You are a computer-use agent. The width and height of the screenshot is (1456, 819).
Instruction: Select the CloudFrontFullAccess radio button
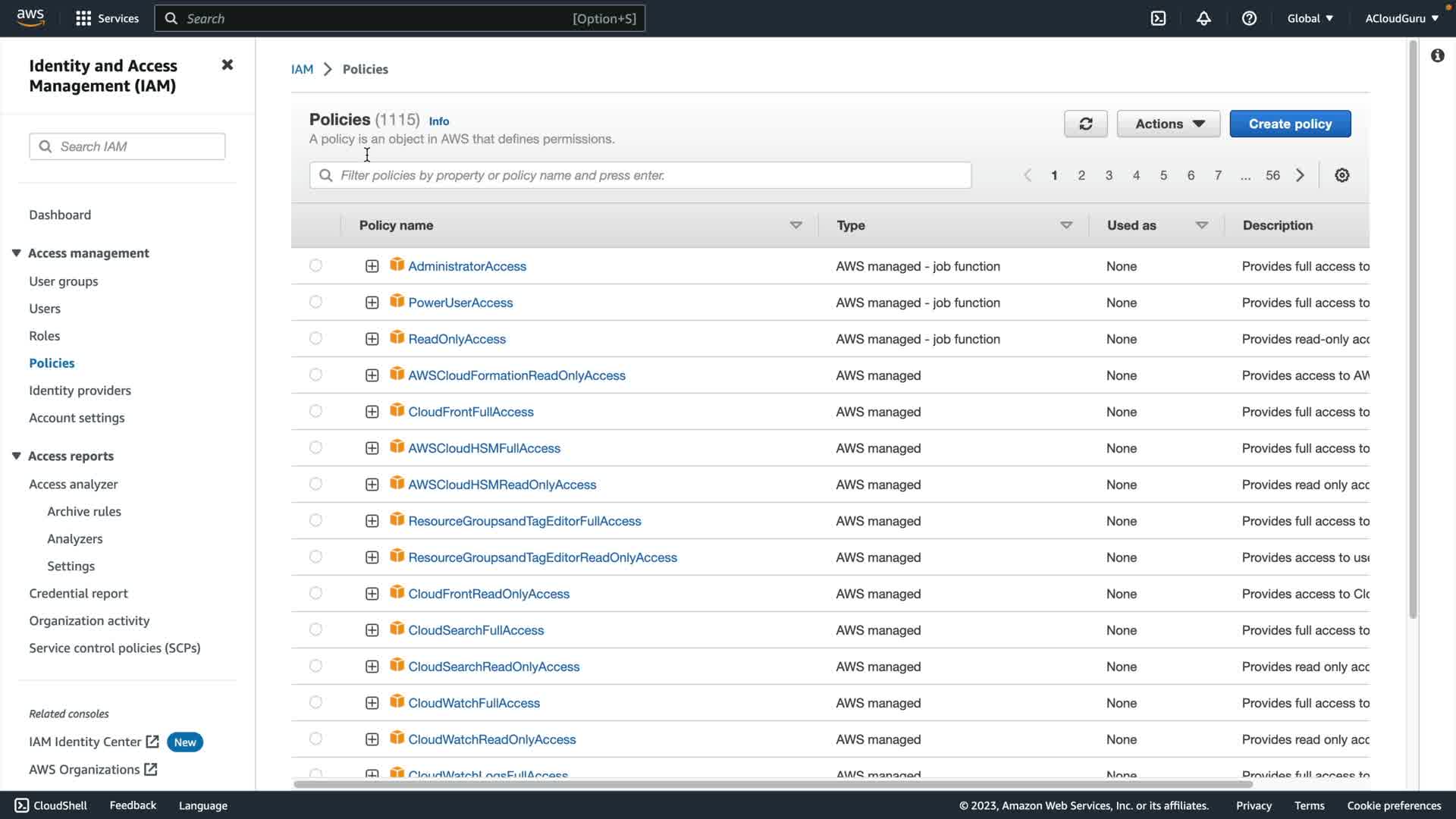[x=315, y=412]
